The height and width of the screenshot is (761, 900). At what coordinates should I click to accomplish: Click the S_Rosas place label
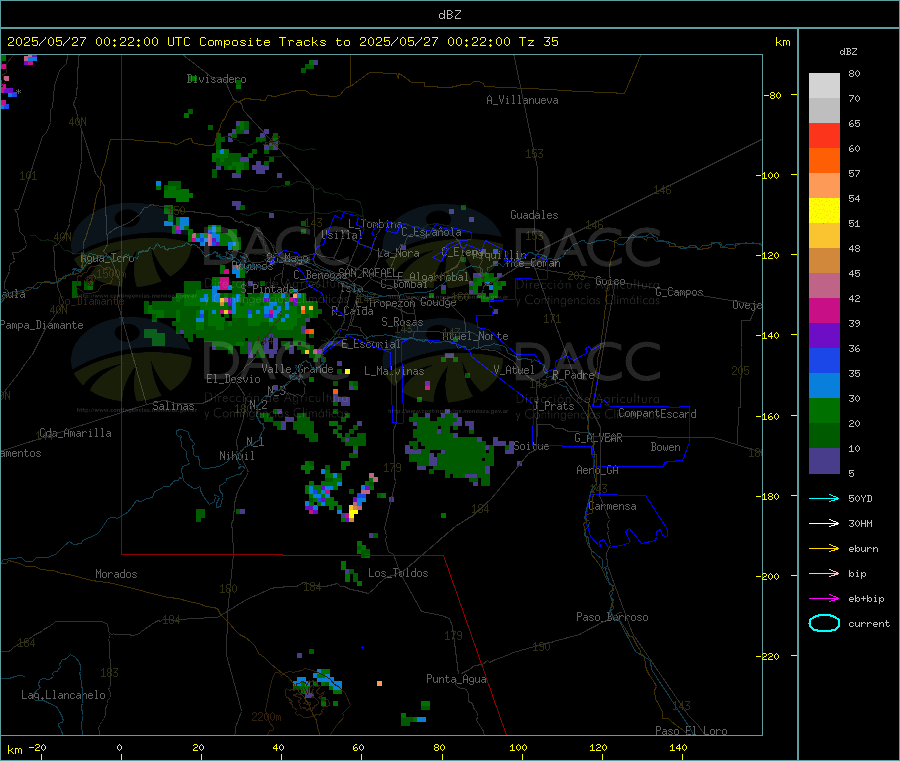[402, 322]
